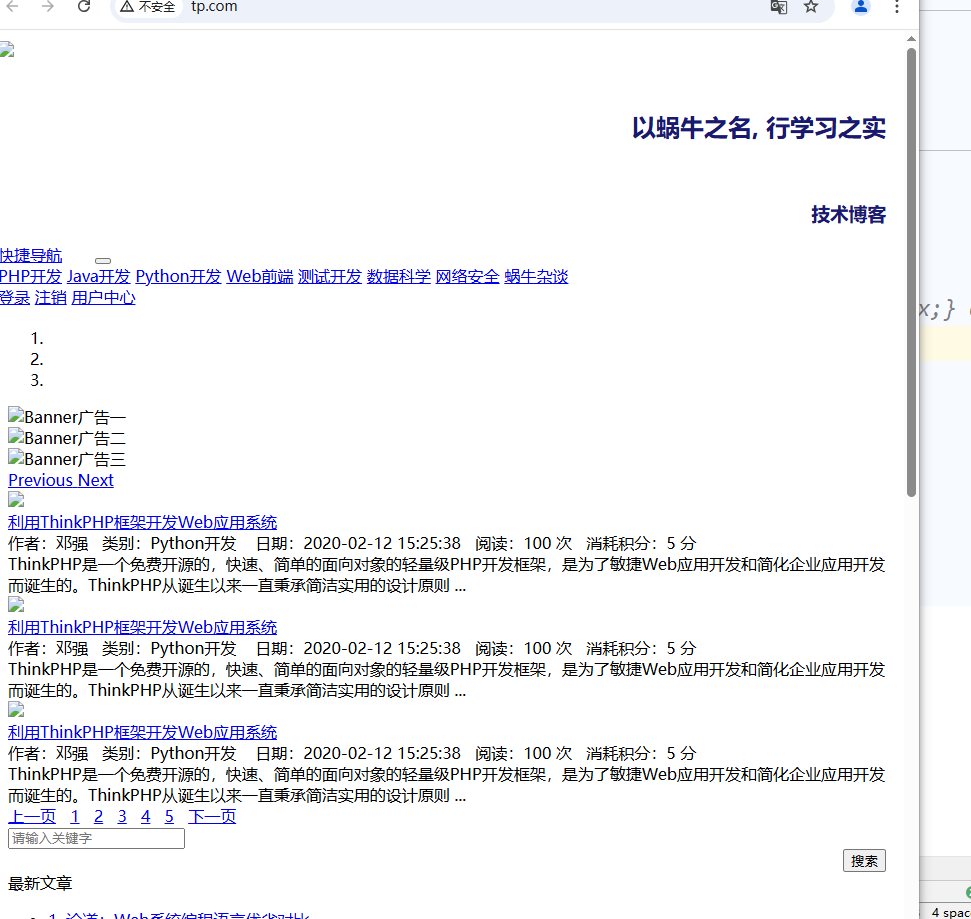
Task: Toggle the small navbar collapse button
Action: point(103,261)
